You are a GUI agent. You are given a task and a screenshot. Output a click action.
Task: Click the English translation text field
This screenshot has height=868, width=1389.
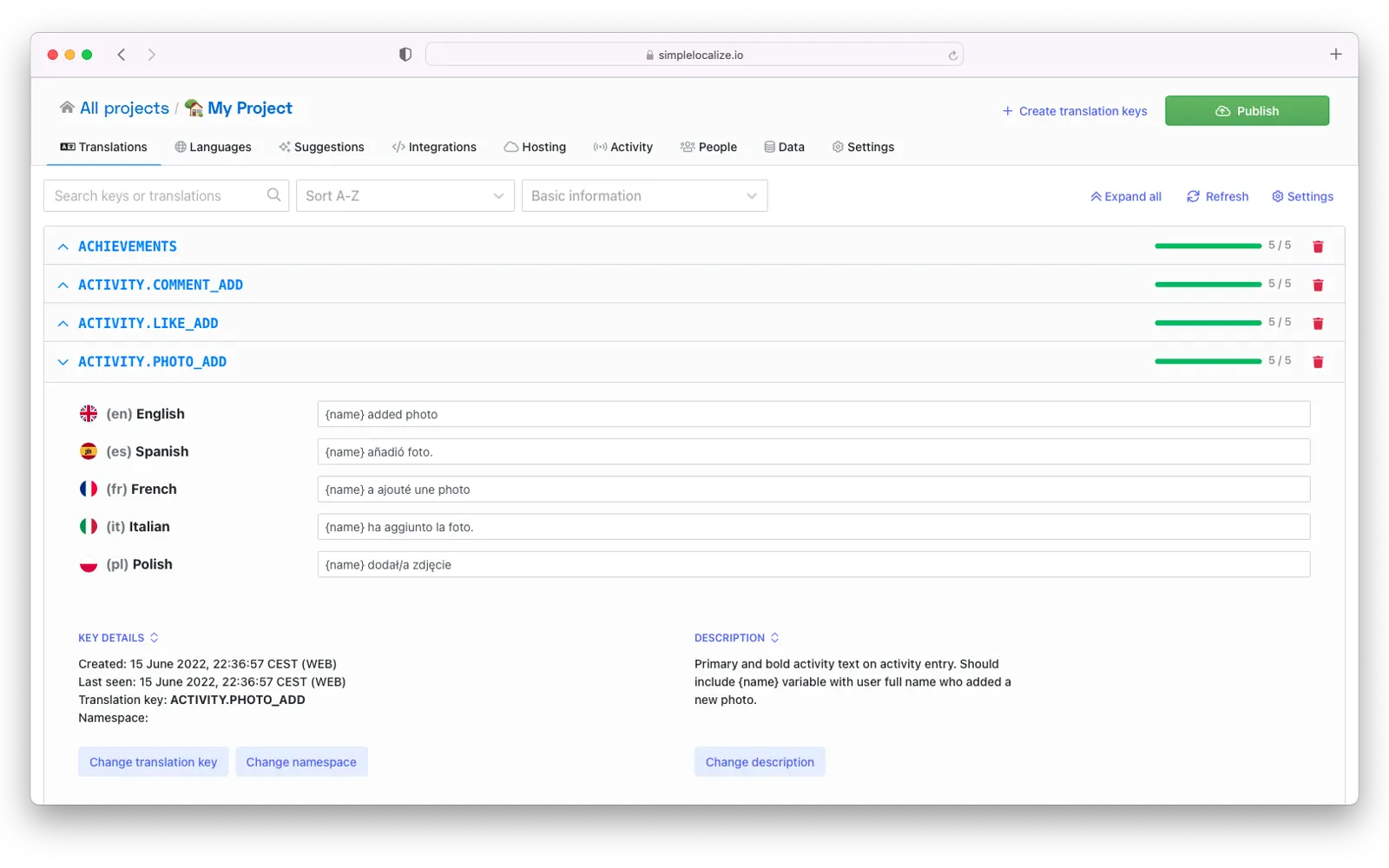pyautogui.click(x=813, y=414)
